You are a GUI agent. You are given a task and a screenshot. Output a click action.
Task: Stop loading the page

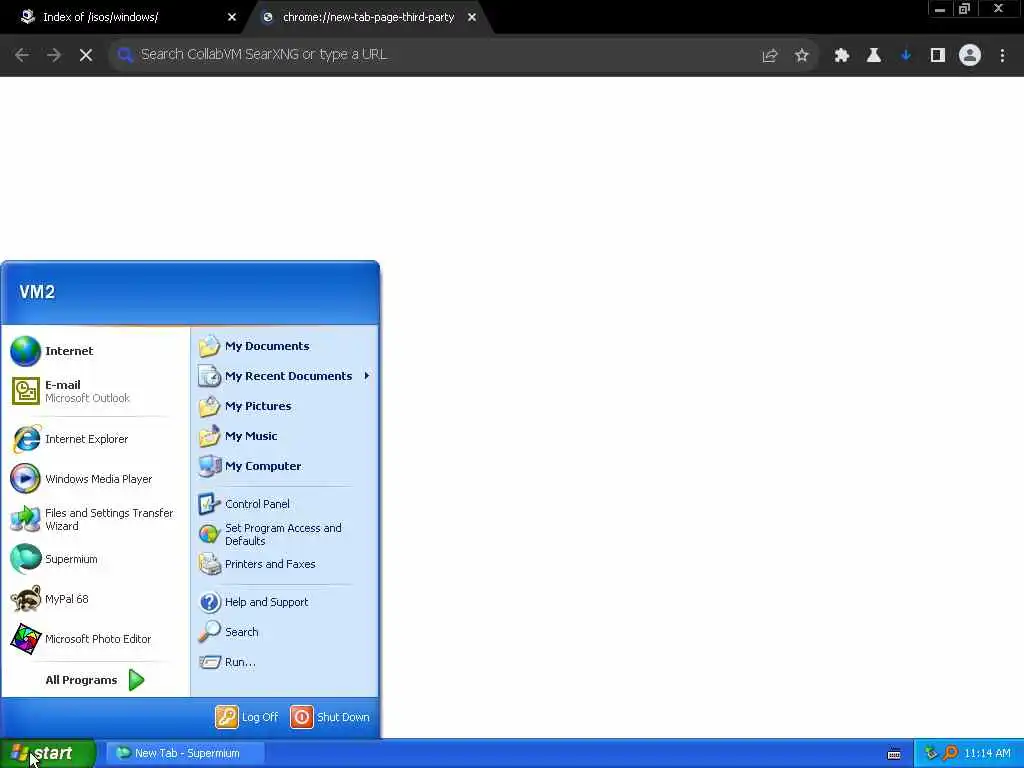click(x=86, y=55)
